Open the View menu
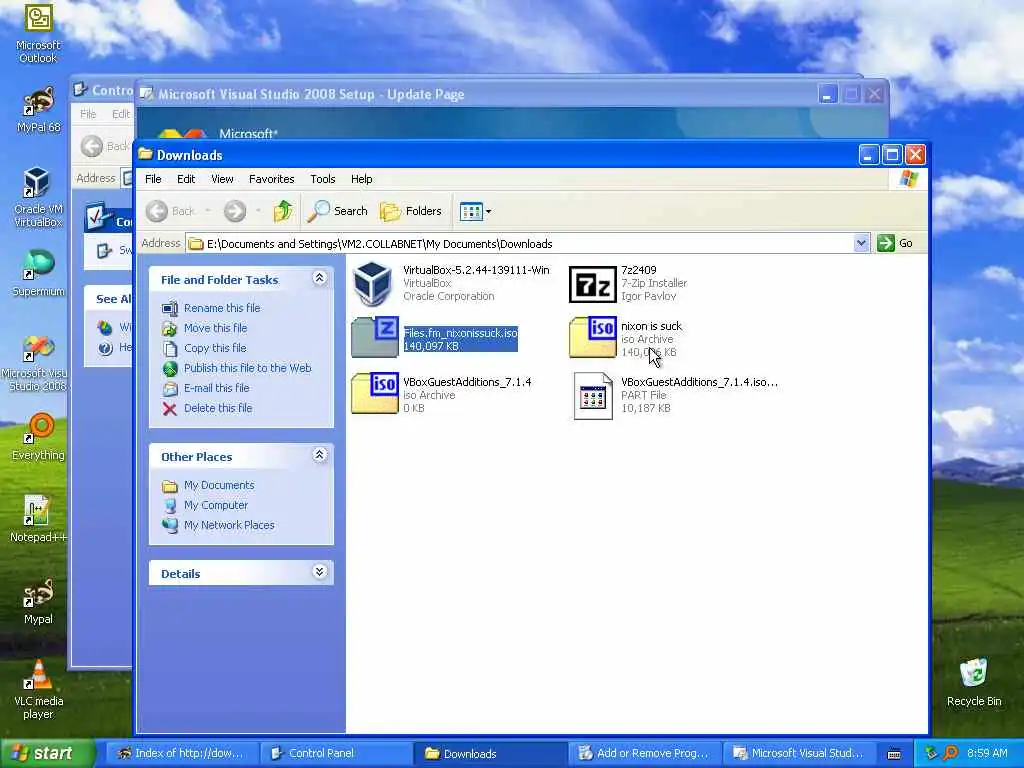Viewport: 1024px width, 768px height. point(222,179)
